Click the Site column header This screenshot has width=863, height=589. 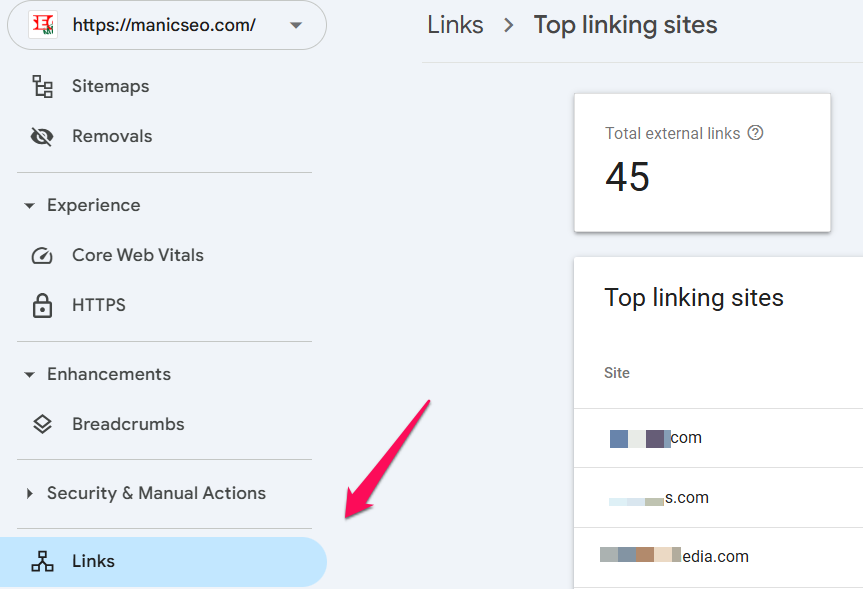point(616,373)
